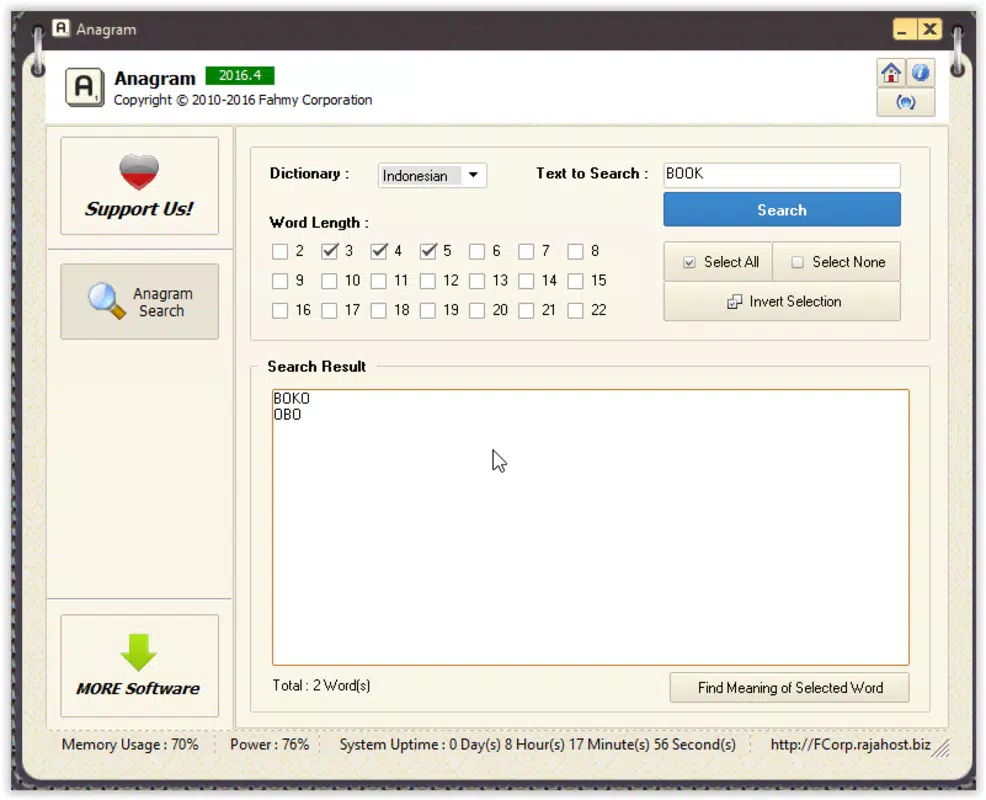Select word length 20 checkbox
This screenshot has height=800, width=986.
(477, 311)
